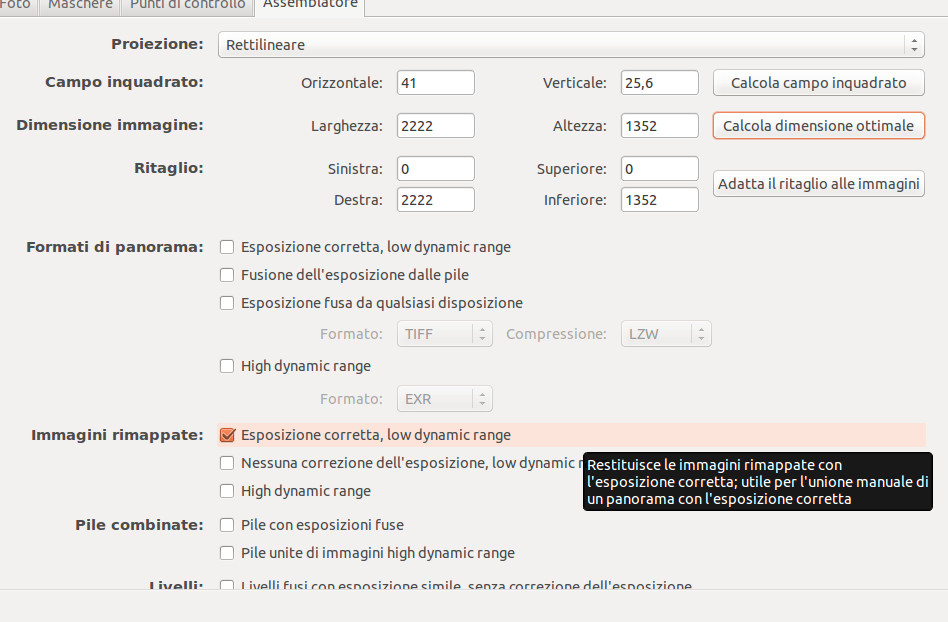Check Pile unite di immagini high dynamic range
948x622 pixels.
227,553
